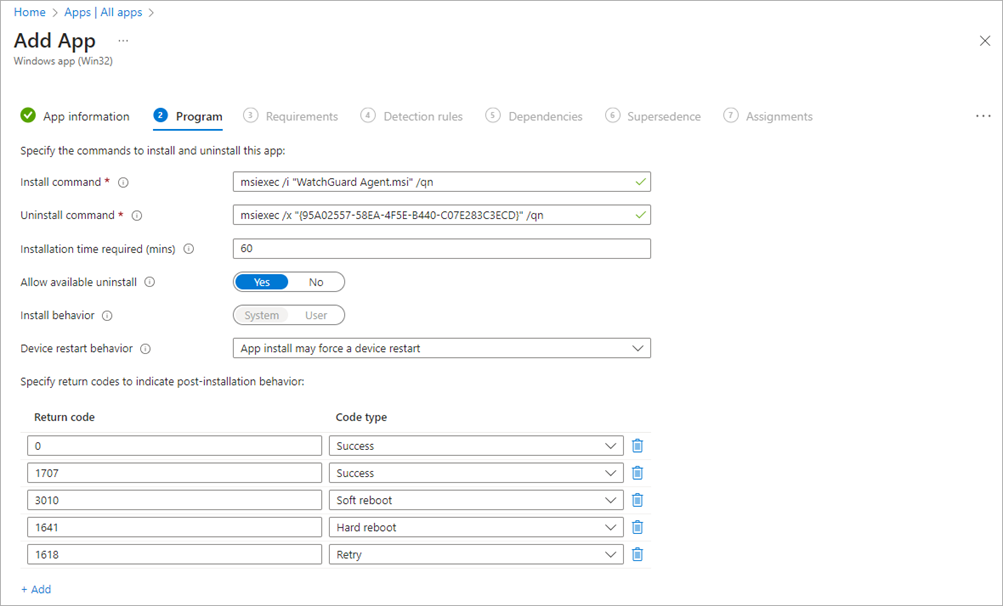Viewport: 1003px width, 606px height.
Task: Remove the 3010 Soft reboot row
Action: [637, 500]
